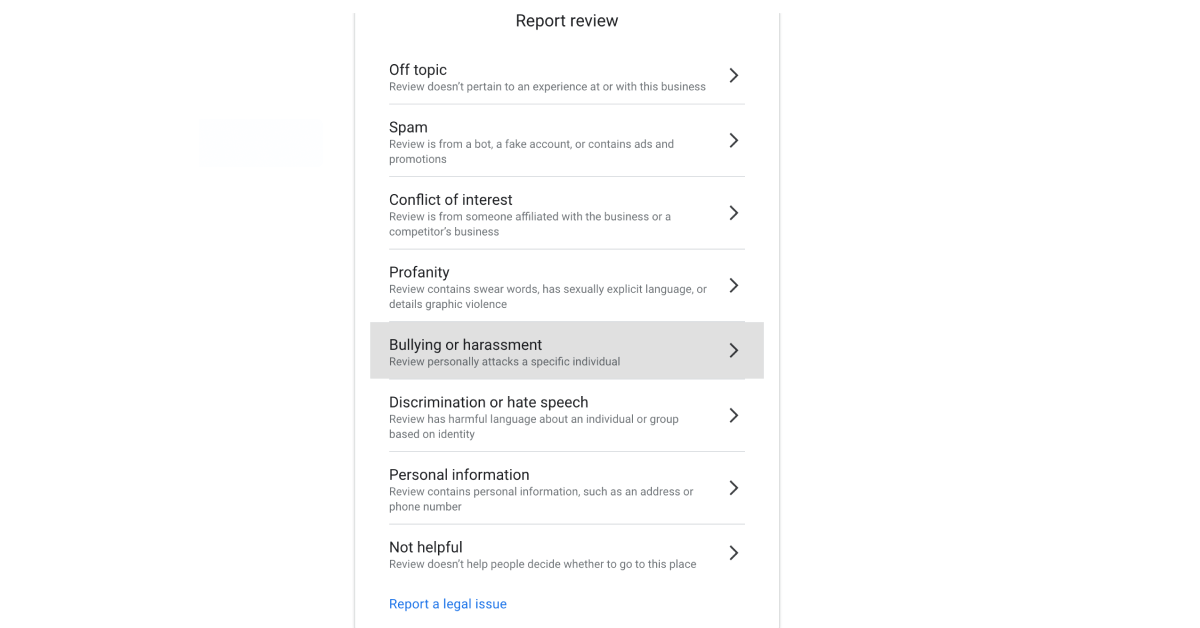Select the description under Off topic
Screen dimensions: 1200x628
[x=547, y=87]
